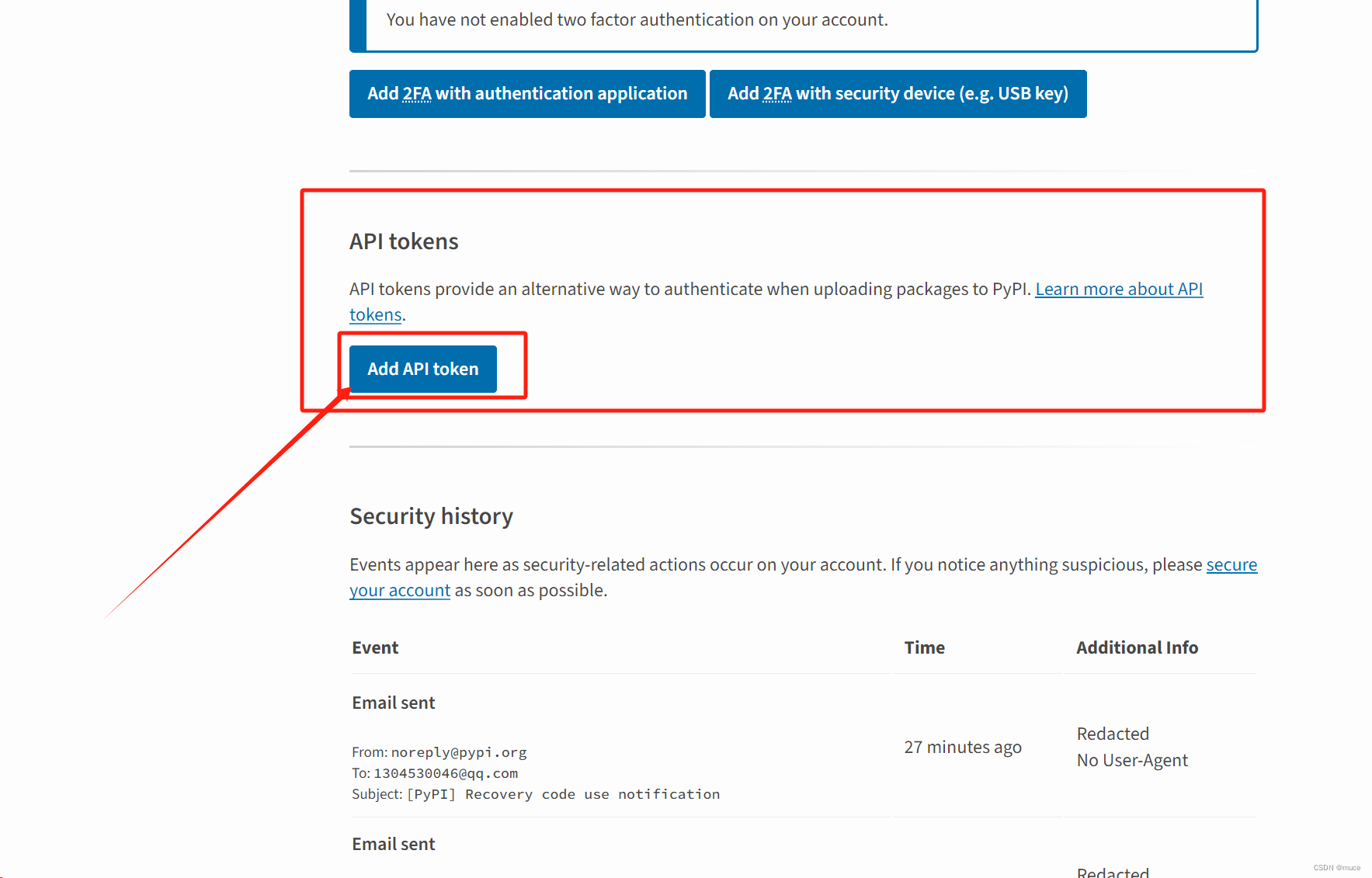Click the second Email sent event title
Viewport: 1372px width, 878px height.
(394, 844)
